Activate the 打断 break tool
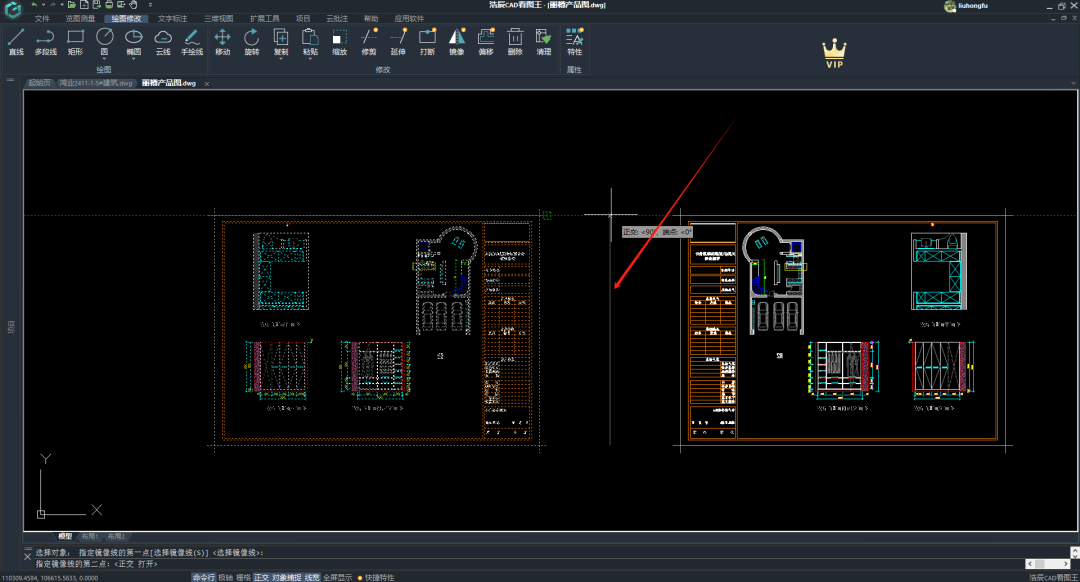 [x=428, y=41]
